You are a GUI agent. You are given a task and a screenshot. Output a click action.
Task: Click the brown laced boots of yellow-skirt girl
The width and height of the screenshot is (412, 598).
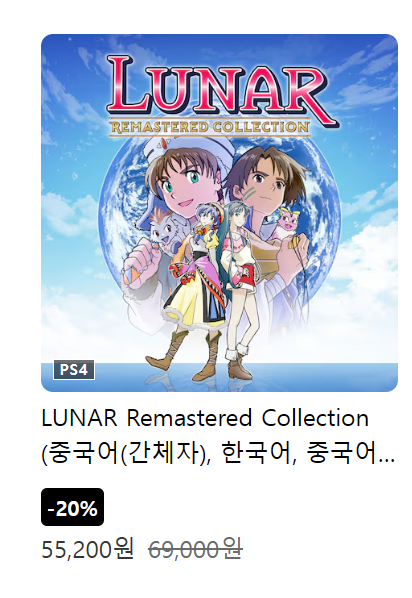tap(185, 355)
